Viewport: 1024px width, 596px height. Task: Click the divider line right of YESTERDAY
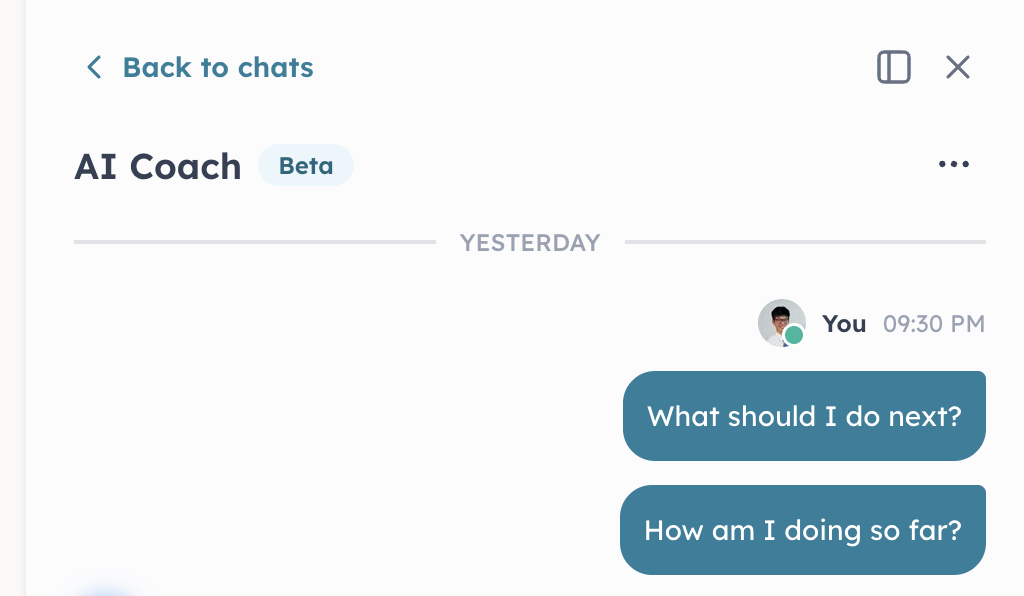point(805,242)
